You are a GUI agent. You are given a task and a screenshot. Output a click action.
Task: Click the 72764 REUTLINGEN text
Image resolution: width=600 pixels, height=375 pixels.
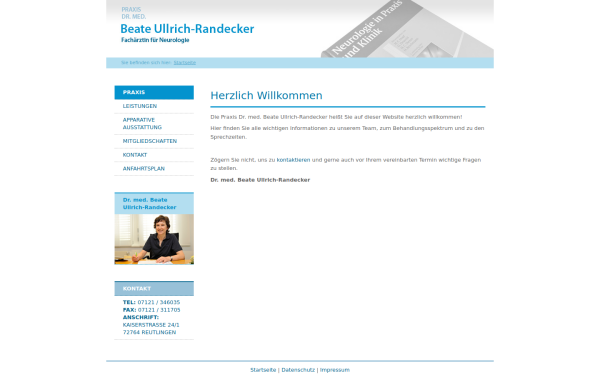[x=149, y=332]
